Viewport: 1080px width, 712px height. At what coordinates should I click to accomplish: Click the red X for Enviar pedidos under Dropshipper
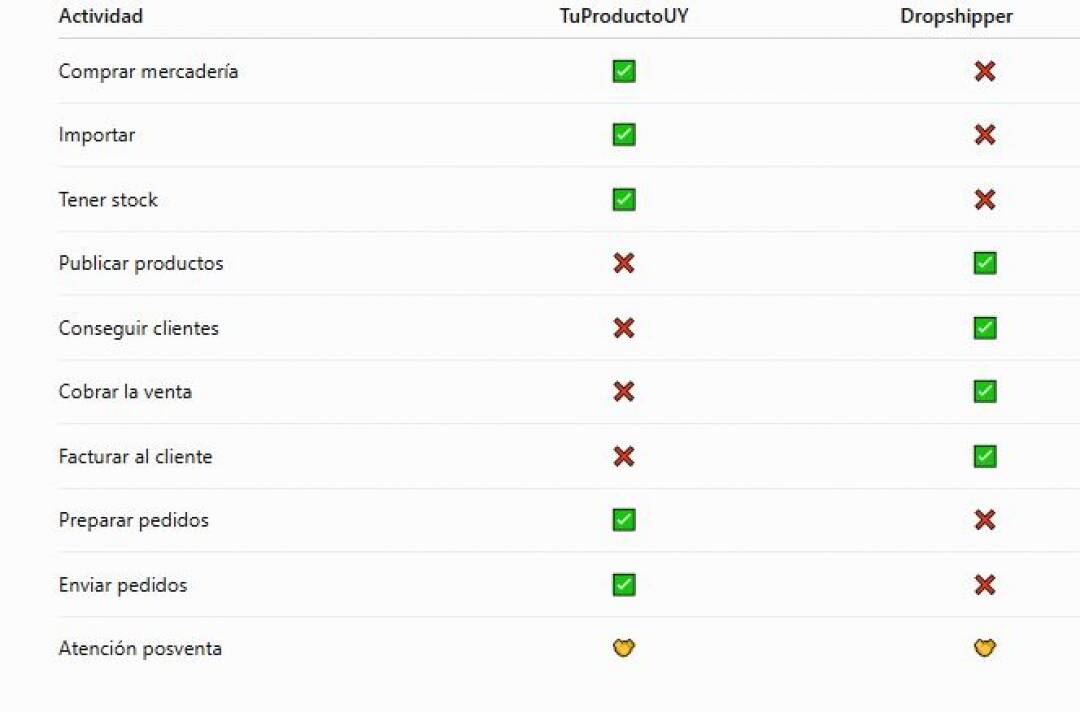985,585
